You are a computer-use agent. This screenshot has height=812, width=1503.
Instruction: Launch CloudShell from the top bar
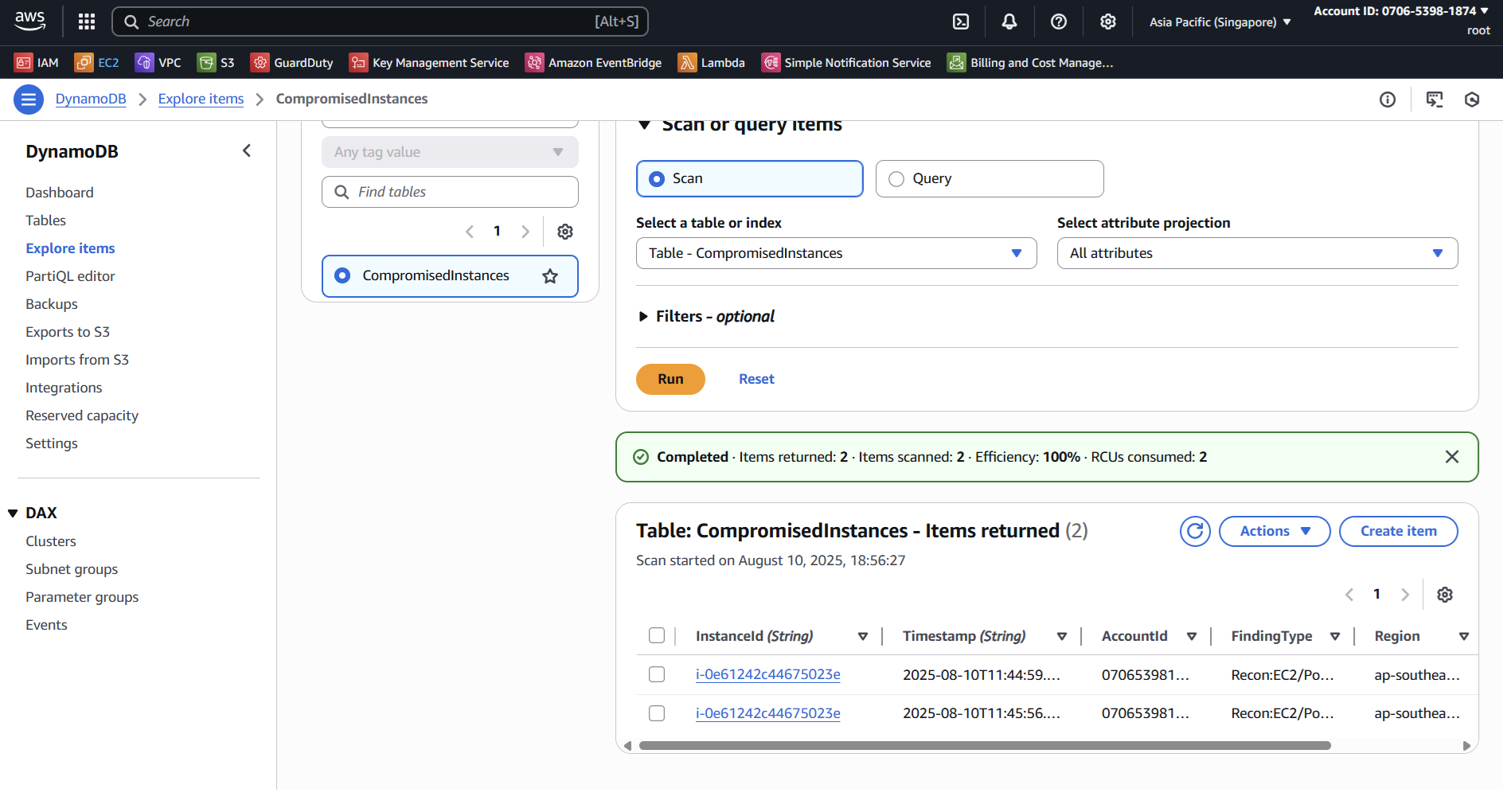click(x=961, y=21)
